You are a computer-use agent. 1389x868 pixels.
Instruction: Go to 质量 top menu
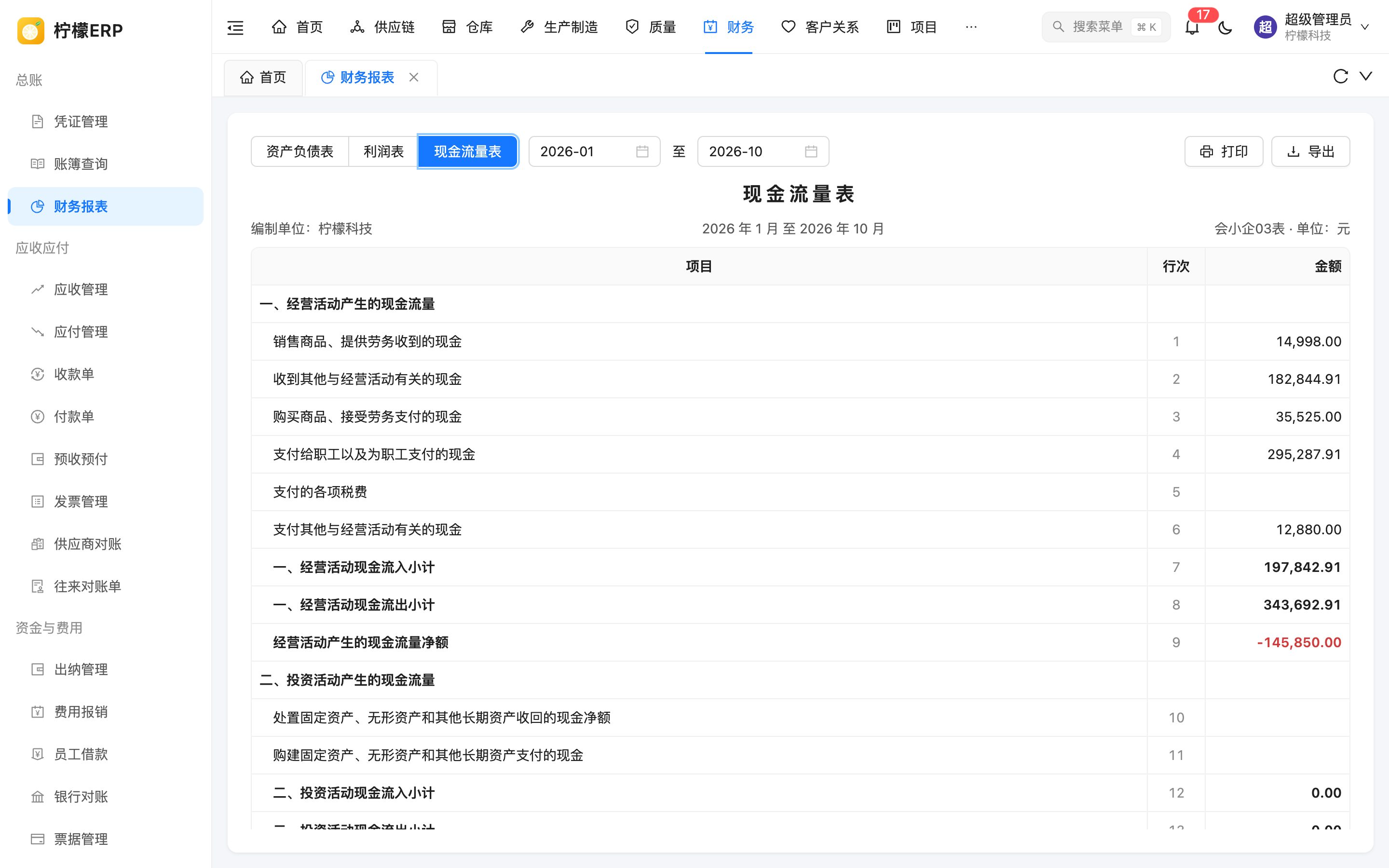pos(650,27)
